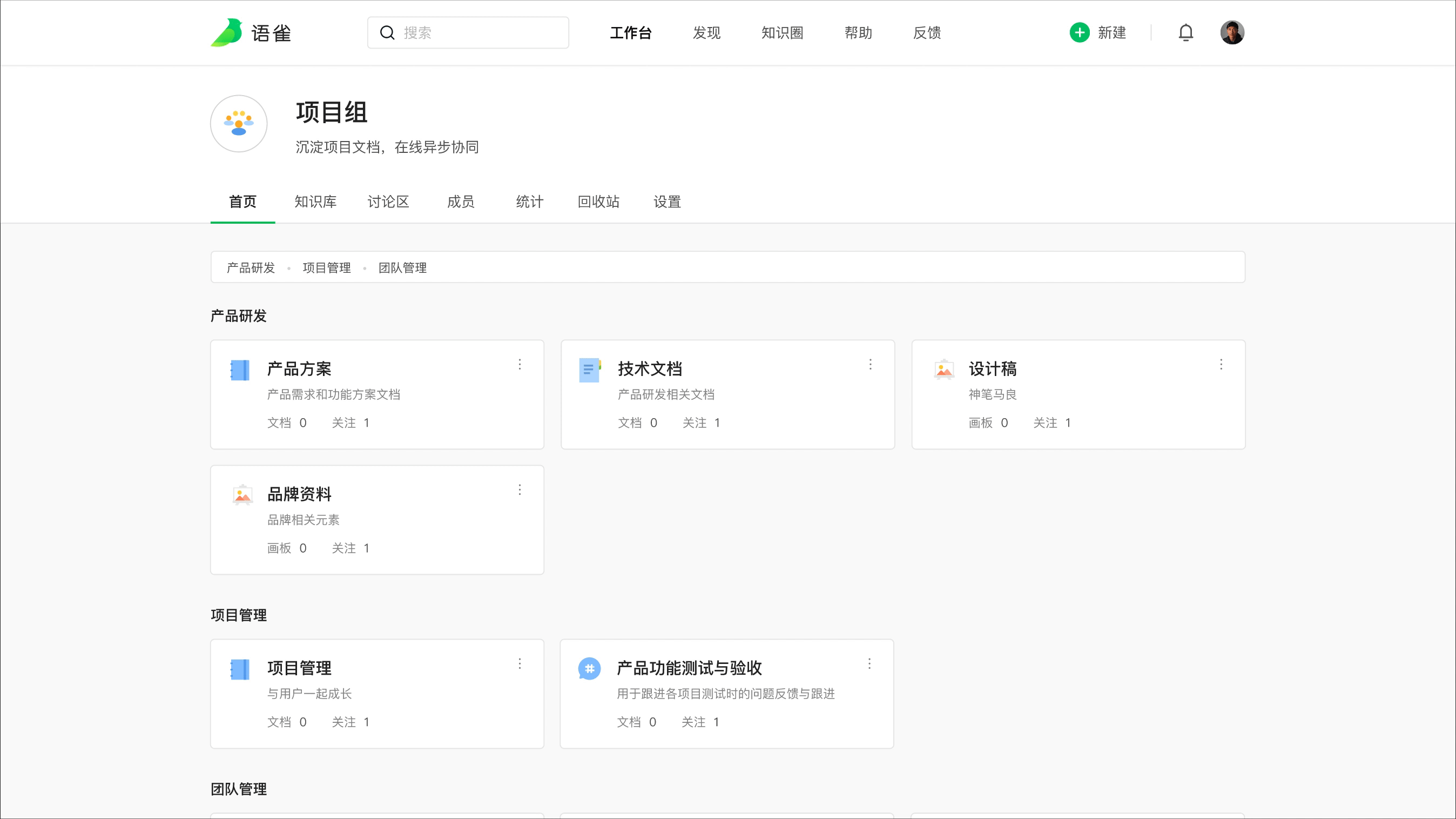The image size is (1456, 819).
Task: Switch to the 知识库 tab
Action: [x=315, y=202]
